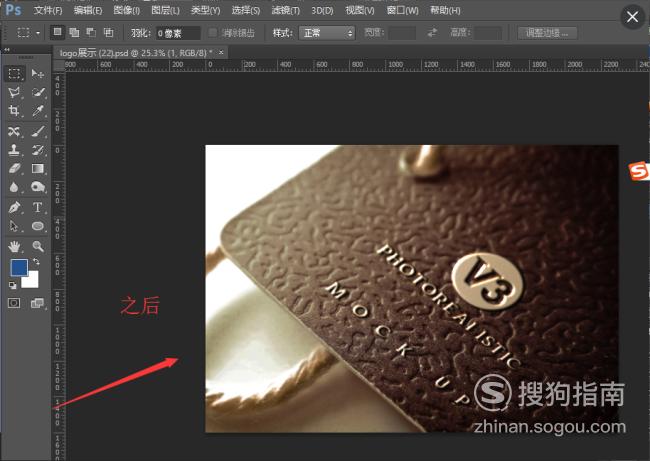The width and height of the screenshot is (650, 461).
Task: Reset to default foreground/background colors
Action: 12,285
